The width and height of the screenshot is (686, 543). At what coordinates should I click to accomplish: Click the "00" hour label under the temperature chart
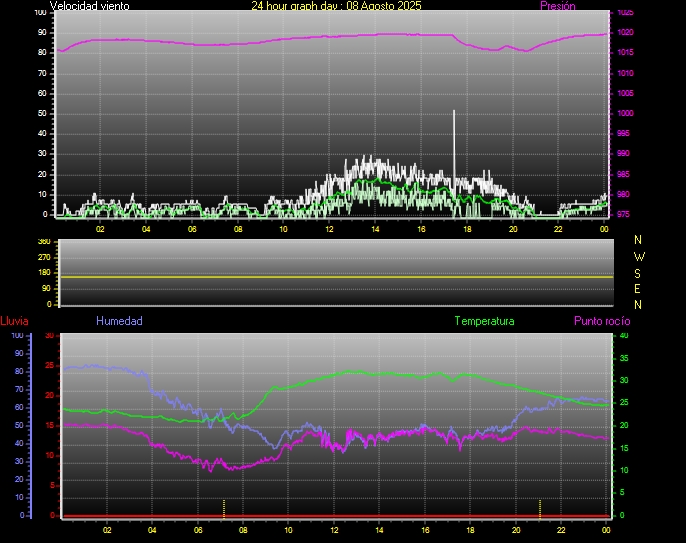[x=606, y=530]
